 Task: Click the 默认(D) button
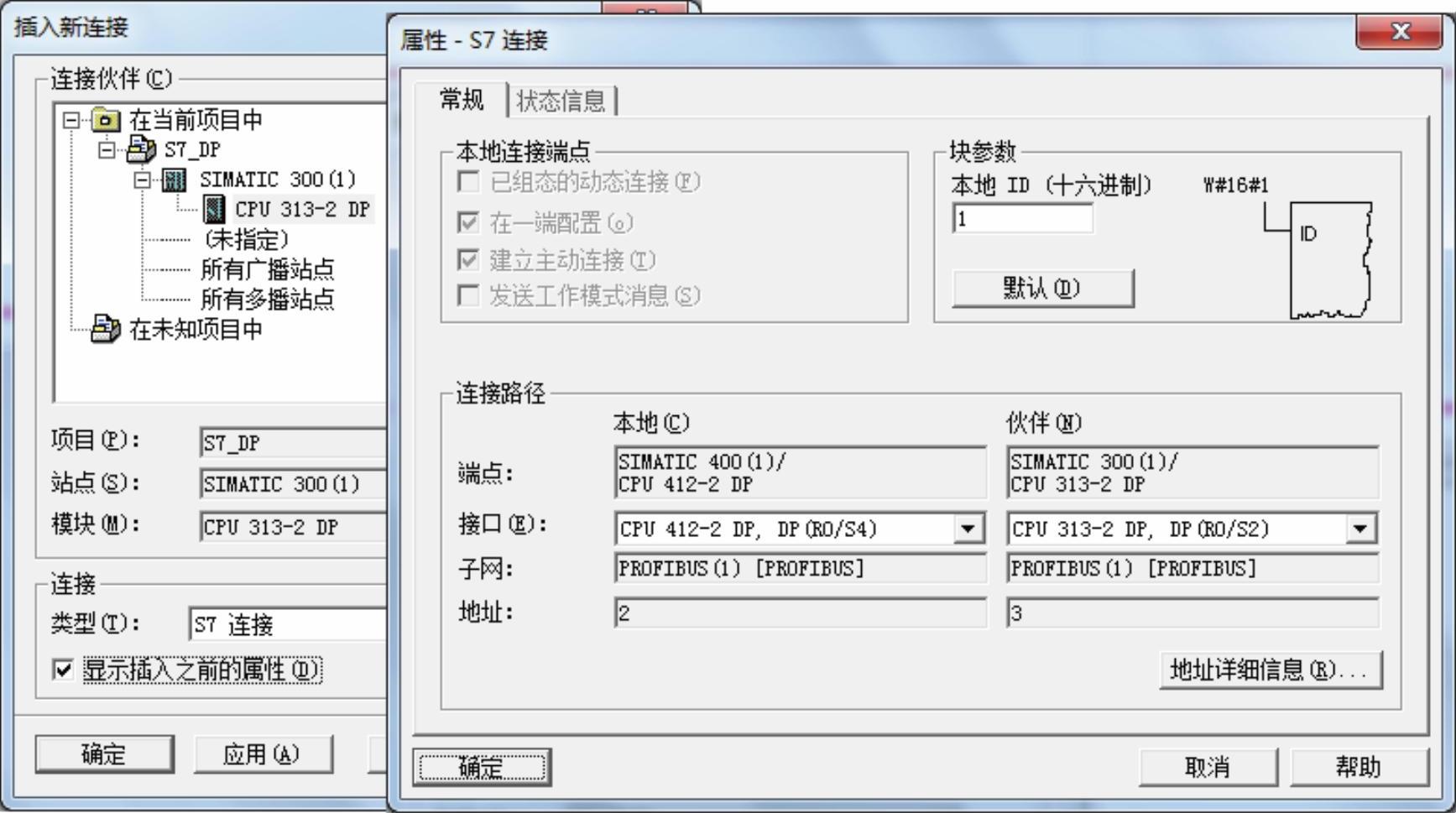pyautogui.click(x=1042, y=288)
